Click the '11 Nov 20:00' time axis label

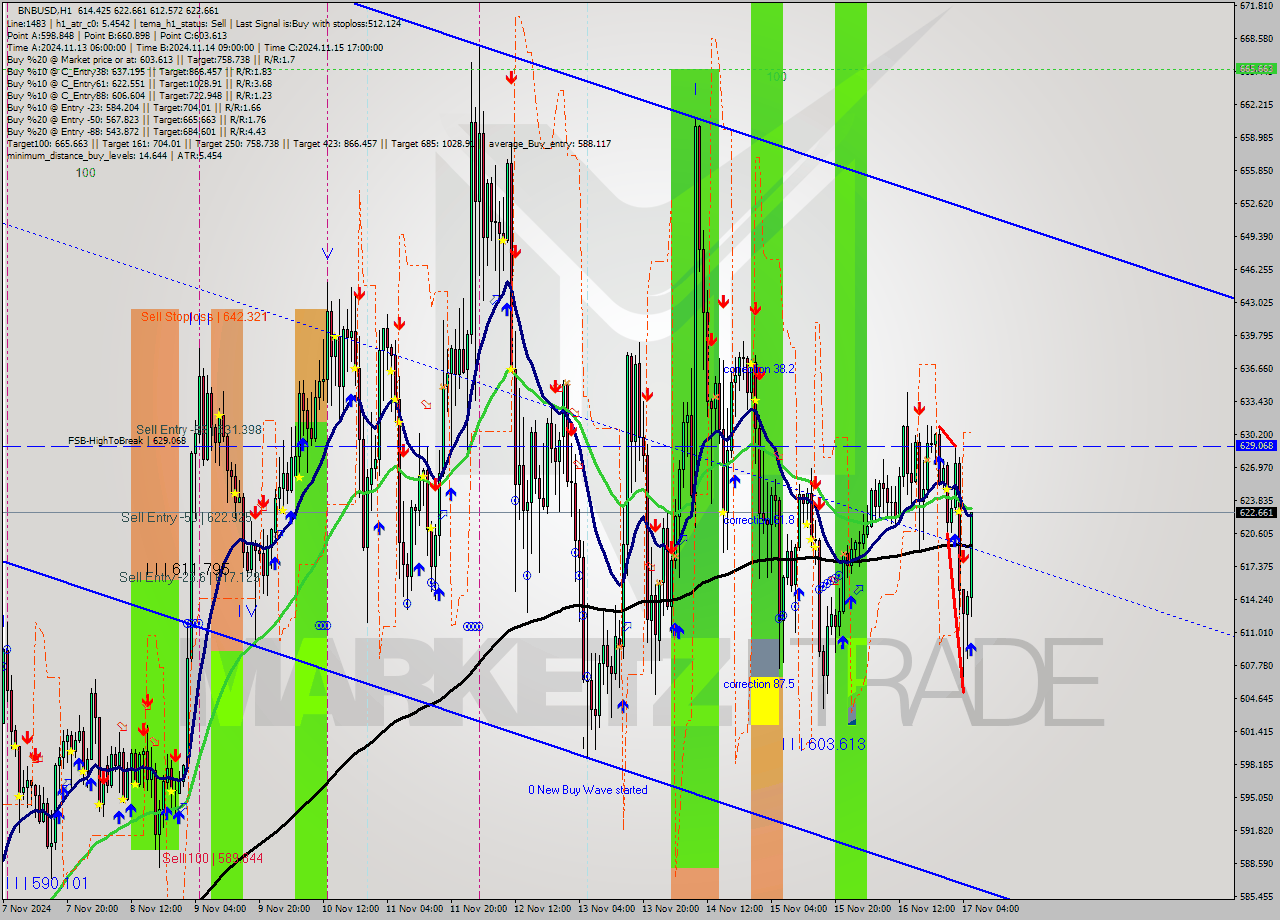point(477,909)
